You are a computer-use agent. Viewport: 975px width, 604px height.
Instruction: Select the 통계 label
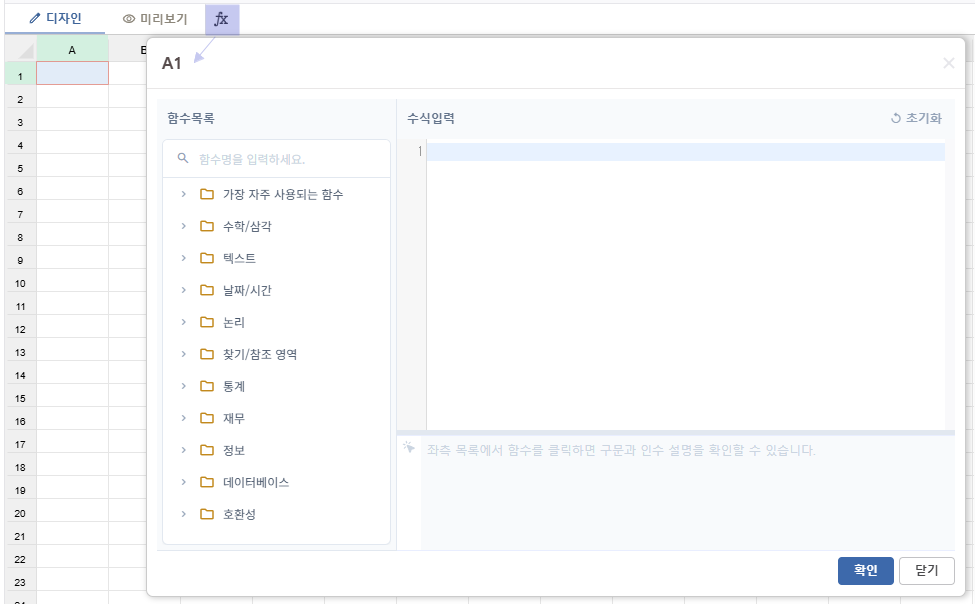234,386
